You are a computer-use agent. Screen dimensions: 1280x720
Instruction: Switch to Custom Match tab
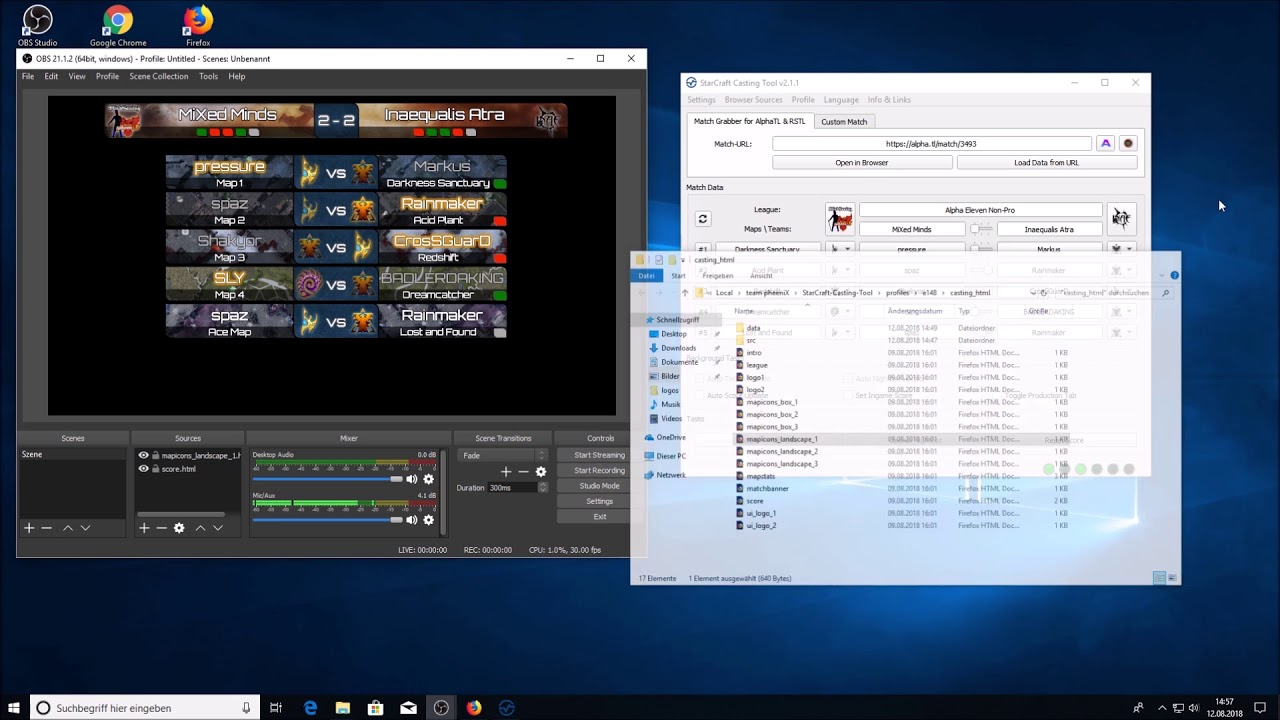coord(844,121)
